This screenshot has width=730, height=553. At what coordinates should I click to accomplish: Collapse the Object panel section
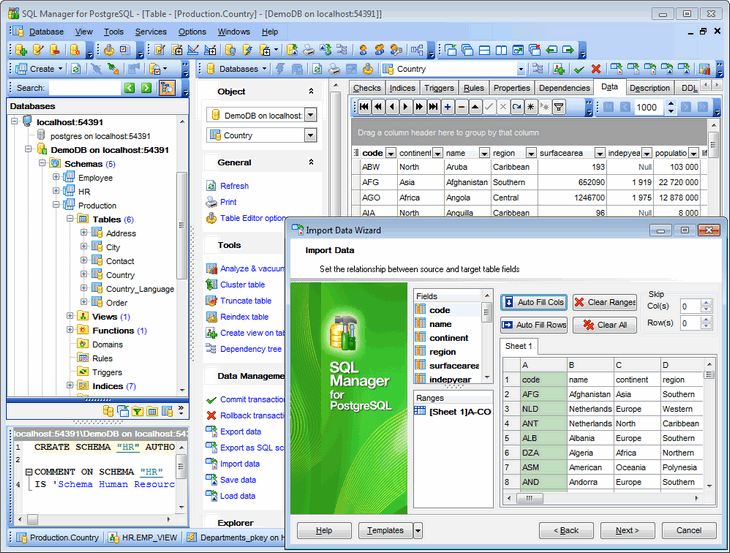click(310, 91)
